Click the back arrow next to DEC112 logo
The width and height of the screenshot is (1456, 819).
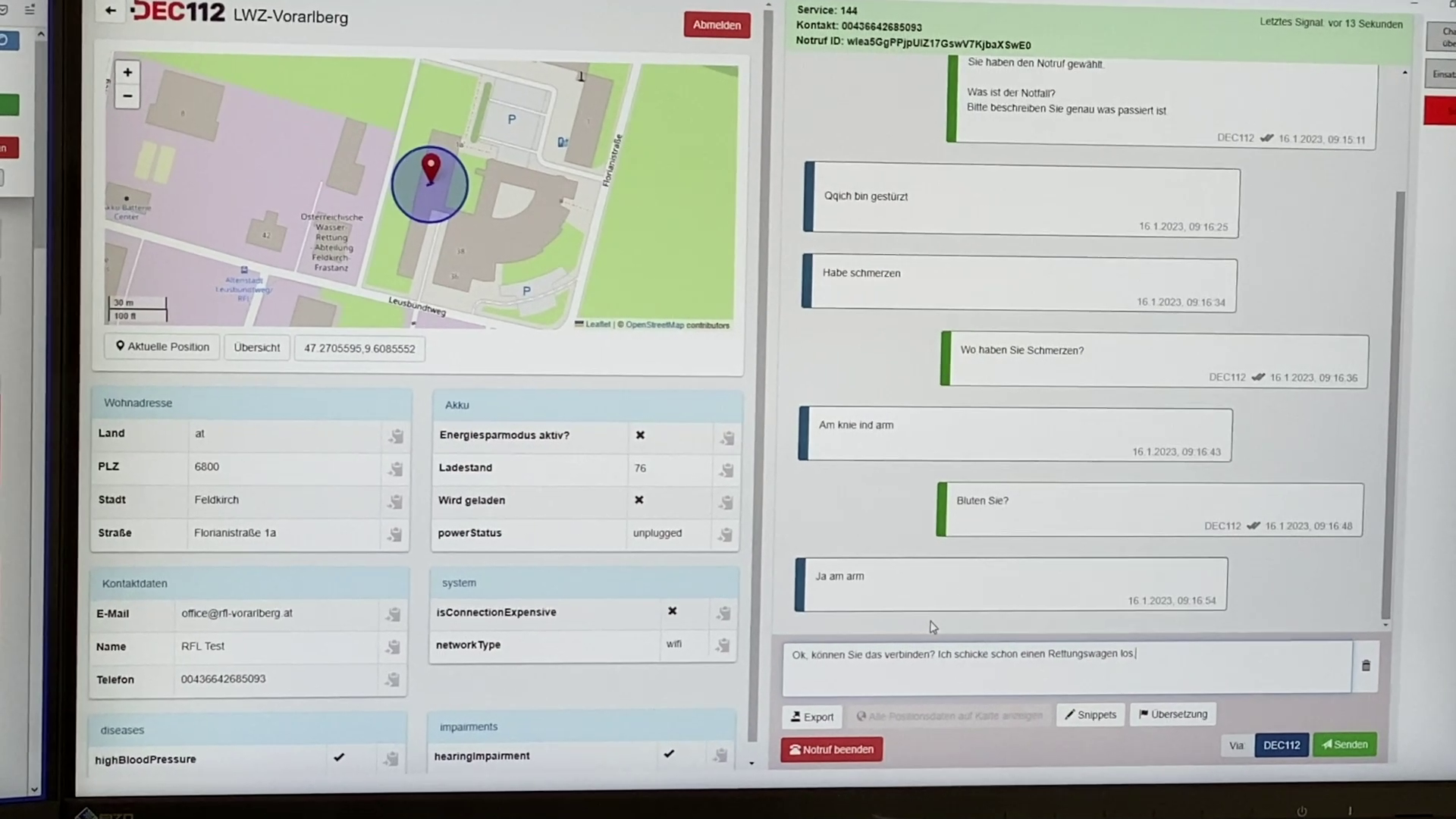111,11
